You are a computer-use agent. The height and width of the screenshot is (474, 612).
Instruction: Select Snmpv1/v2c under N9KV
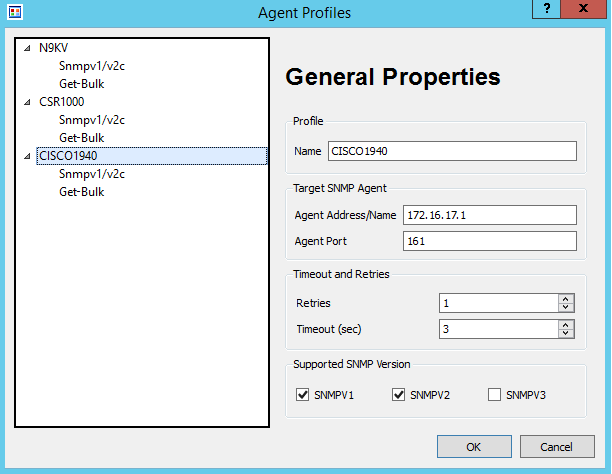[x=92, y=66]
